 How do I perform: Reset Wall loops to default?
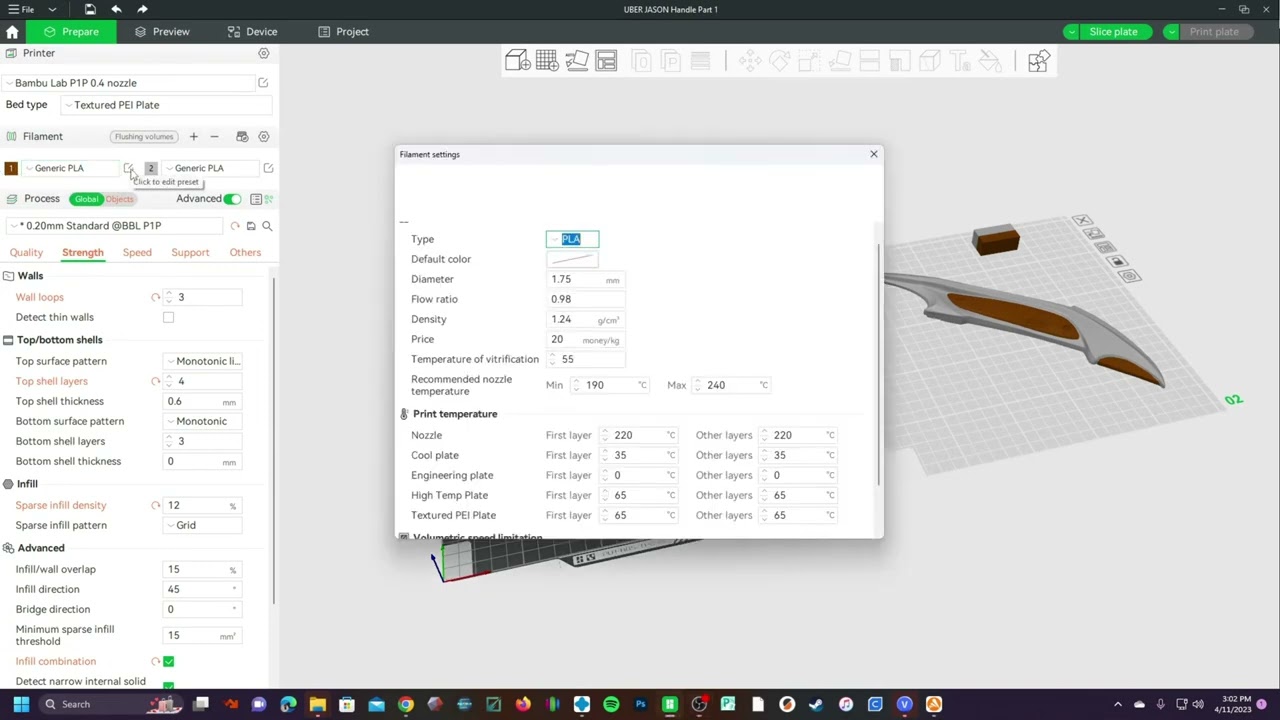click(155, 297)
